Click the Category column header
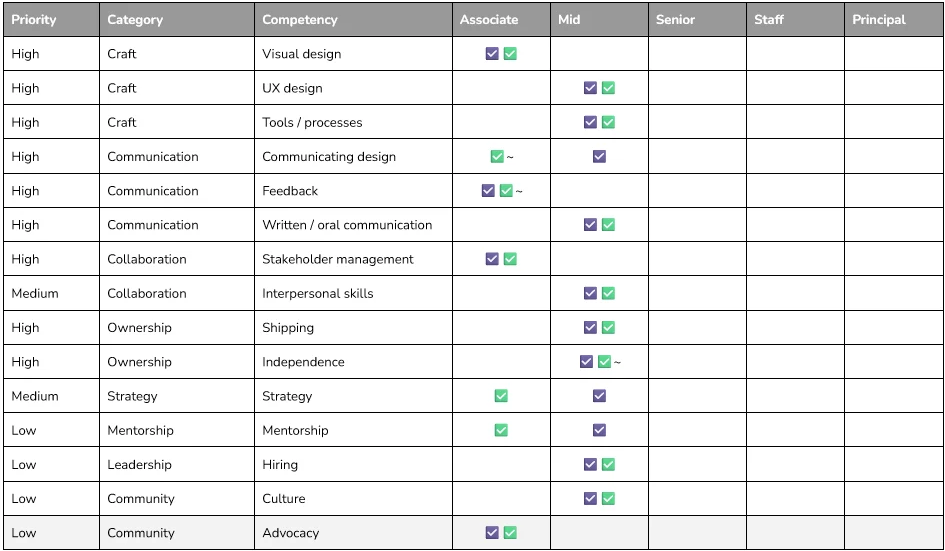This screenshot has width=945, height=551. [136, 19]
